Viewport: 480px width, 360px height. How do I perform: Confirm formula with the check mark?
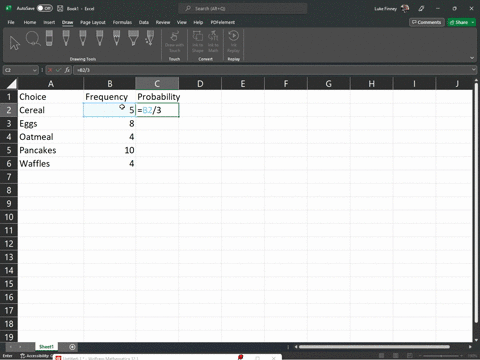click(x=59, y=70)
